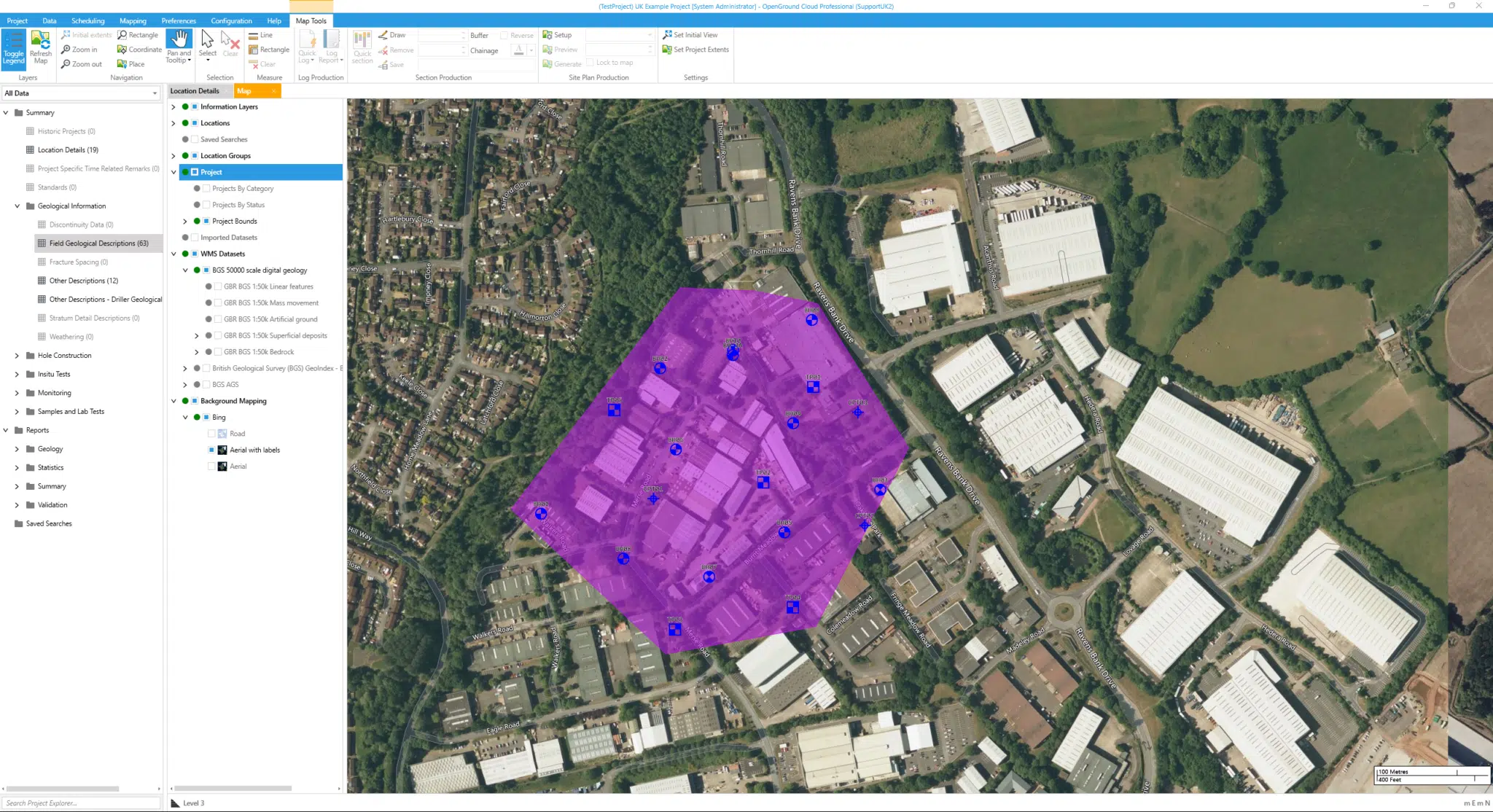Click the Zoom in magnifier
The image size is (1493, 812).
tap(66, 50)
